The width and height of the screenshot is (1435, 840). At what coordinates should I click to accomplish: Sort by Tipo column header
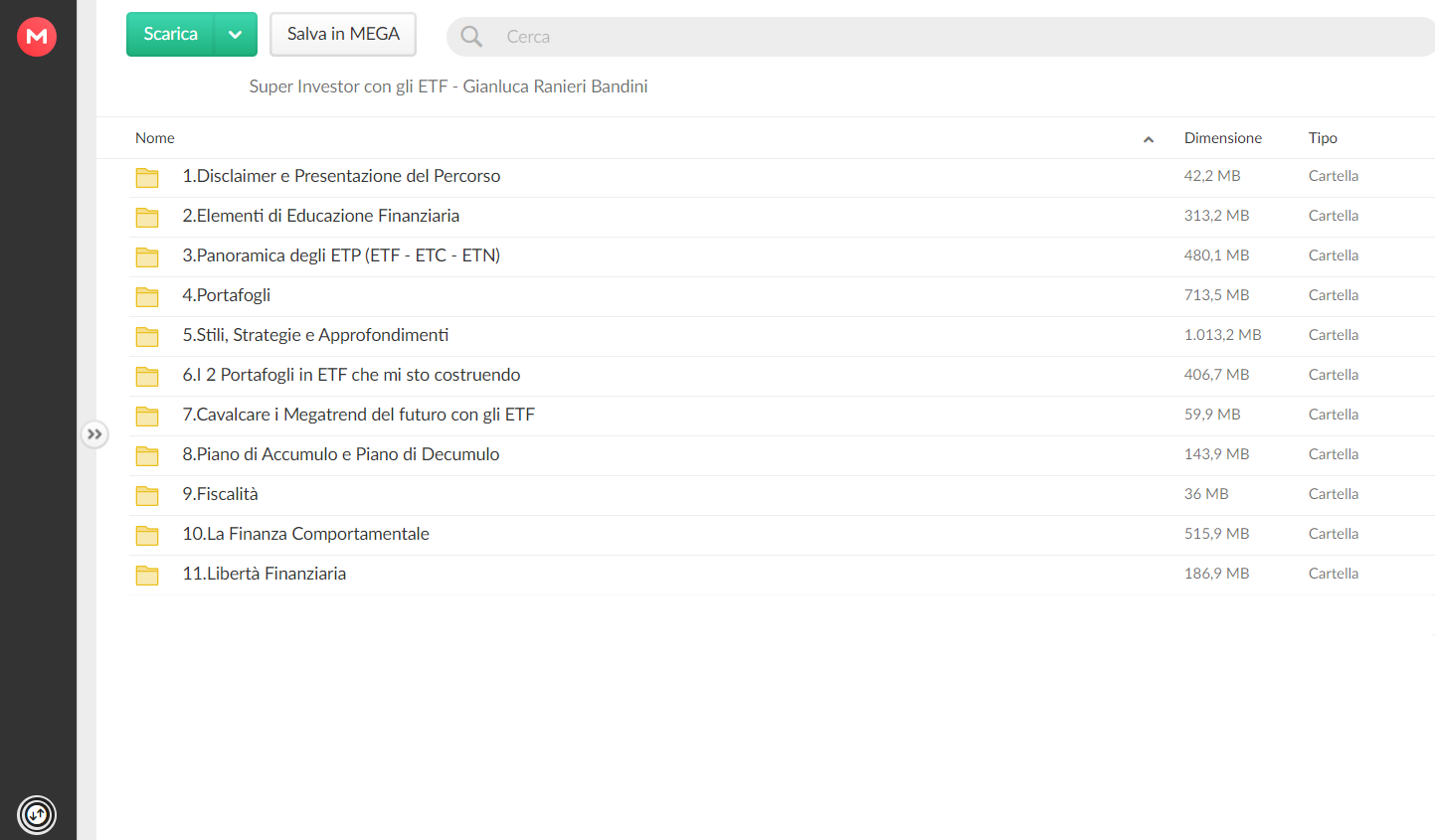[1323, 138]
